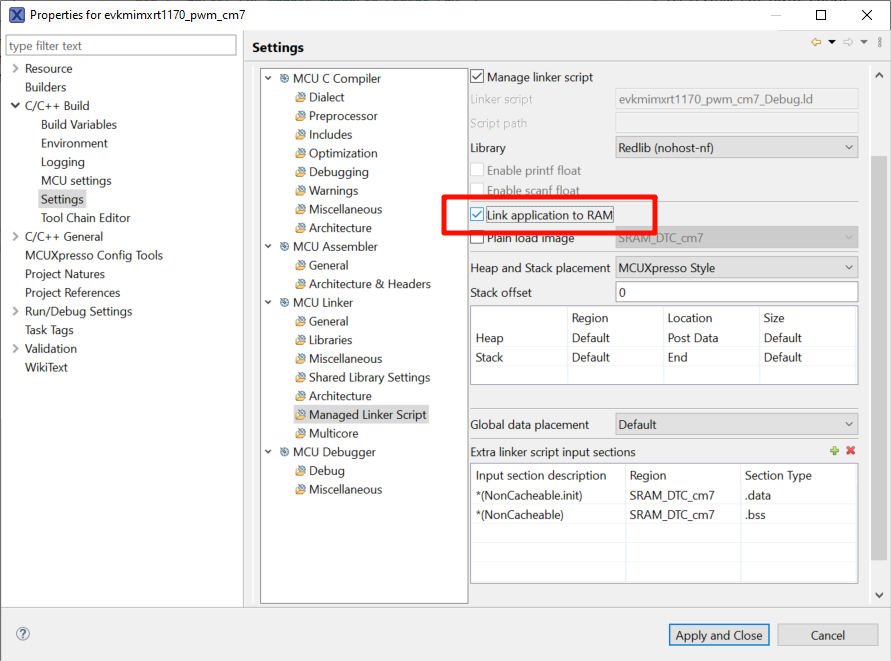Click the red X to remove linker input section

(851, 451)
